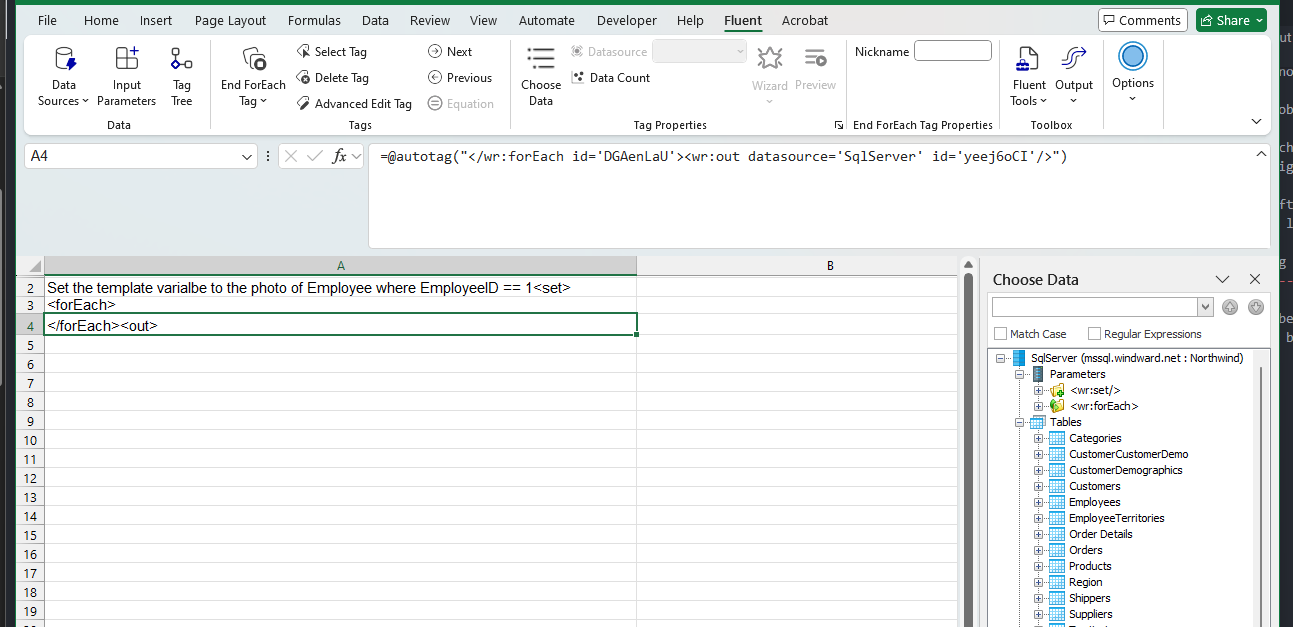This screenshot has height=627, width=1293.
Task: Expand the <wr:set/> tree node
Action: pyautogui.click(x=1039, y=390)
